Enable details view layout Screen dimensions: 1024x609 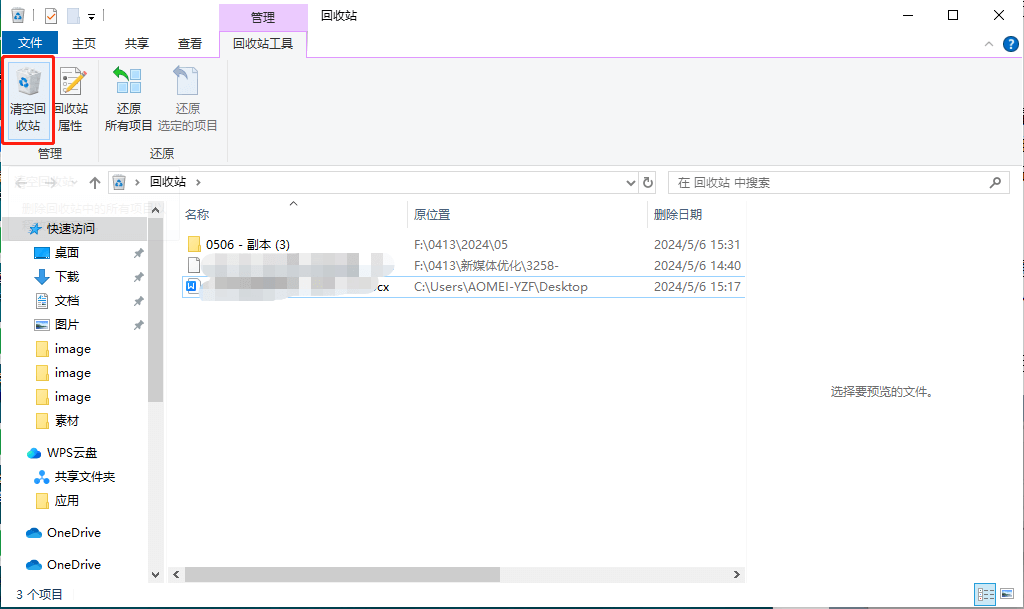(x=984, y=594)
